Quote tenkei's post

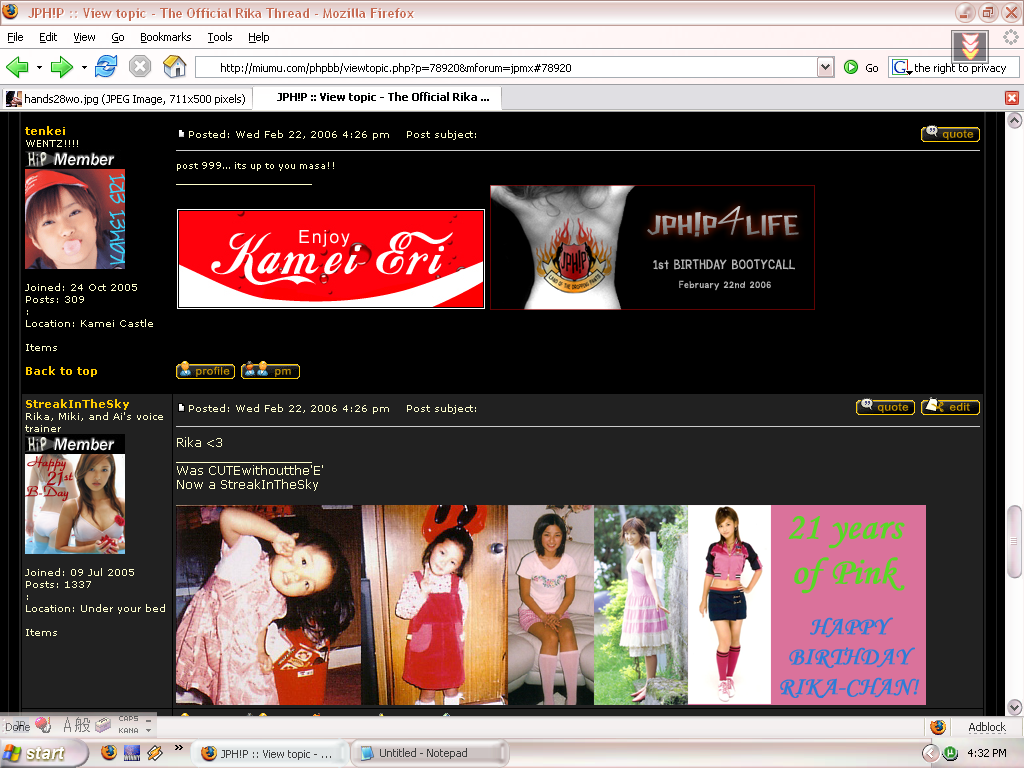[950, 134]
